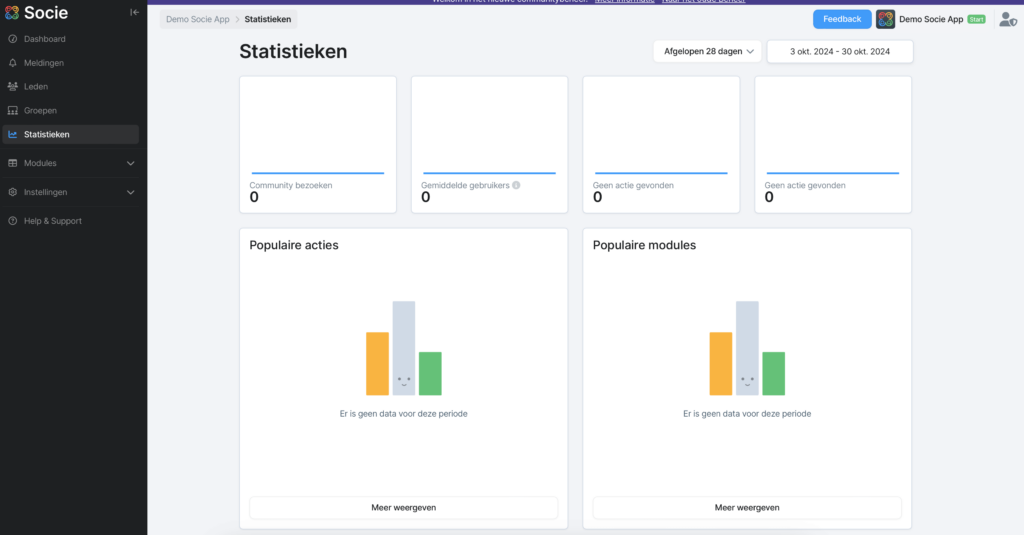Expand the Instellingen section chevron
Viewport: 1024px width, 535px height.
pos(130,192)
